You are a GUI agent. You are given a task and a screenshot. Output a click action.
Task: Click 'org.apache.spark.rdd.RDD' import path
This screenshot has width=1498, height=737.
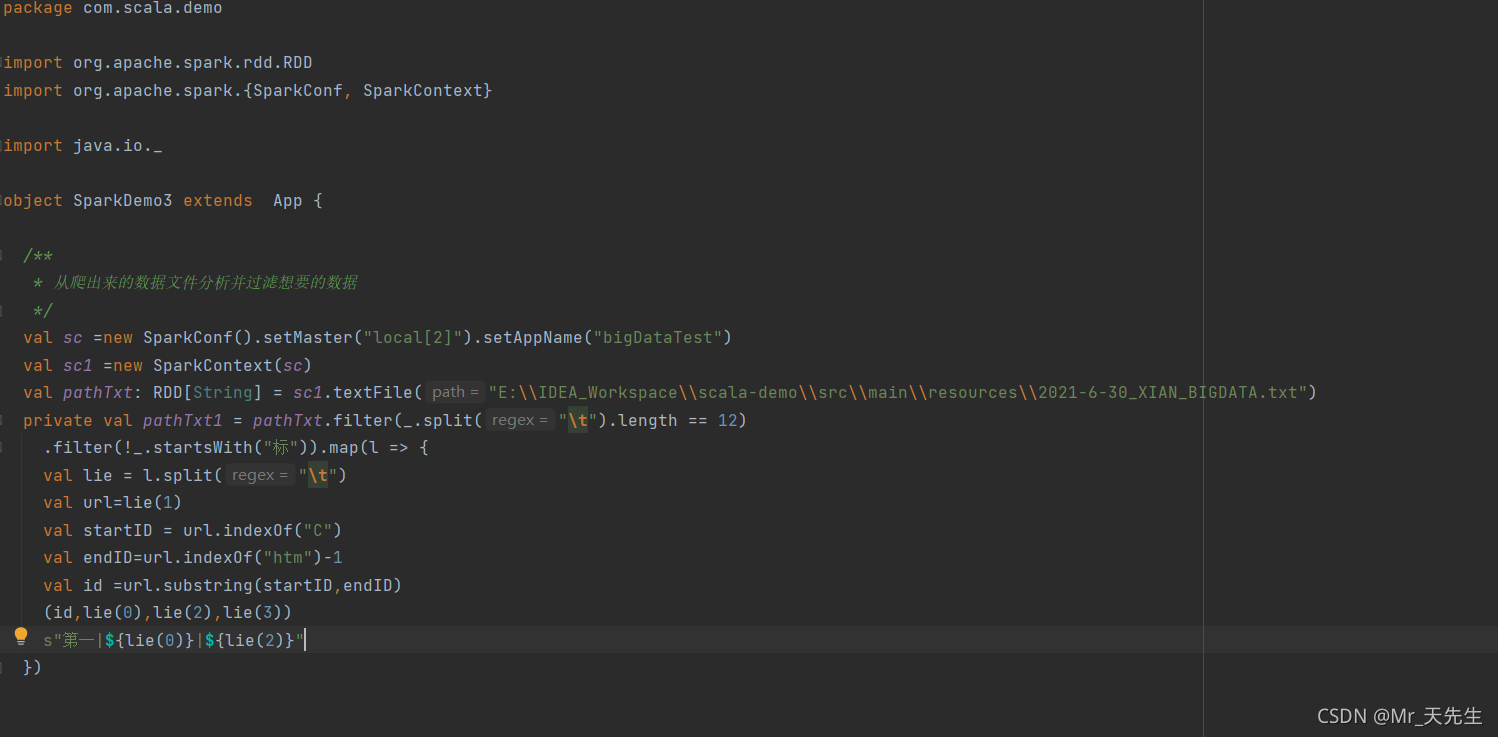tap(193, 63)
